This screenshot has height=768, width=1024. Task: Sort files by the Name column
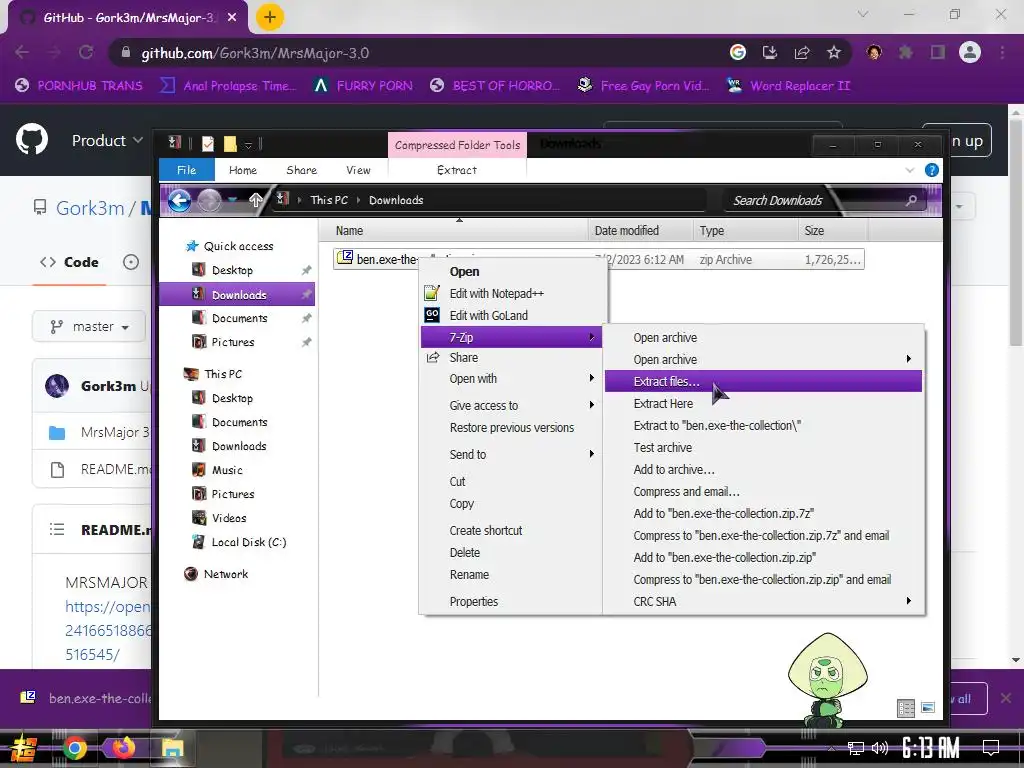pos(454,231)
